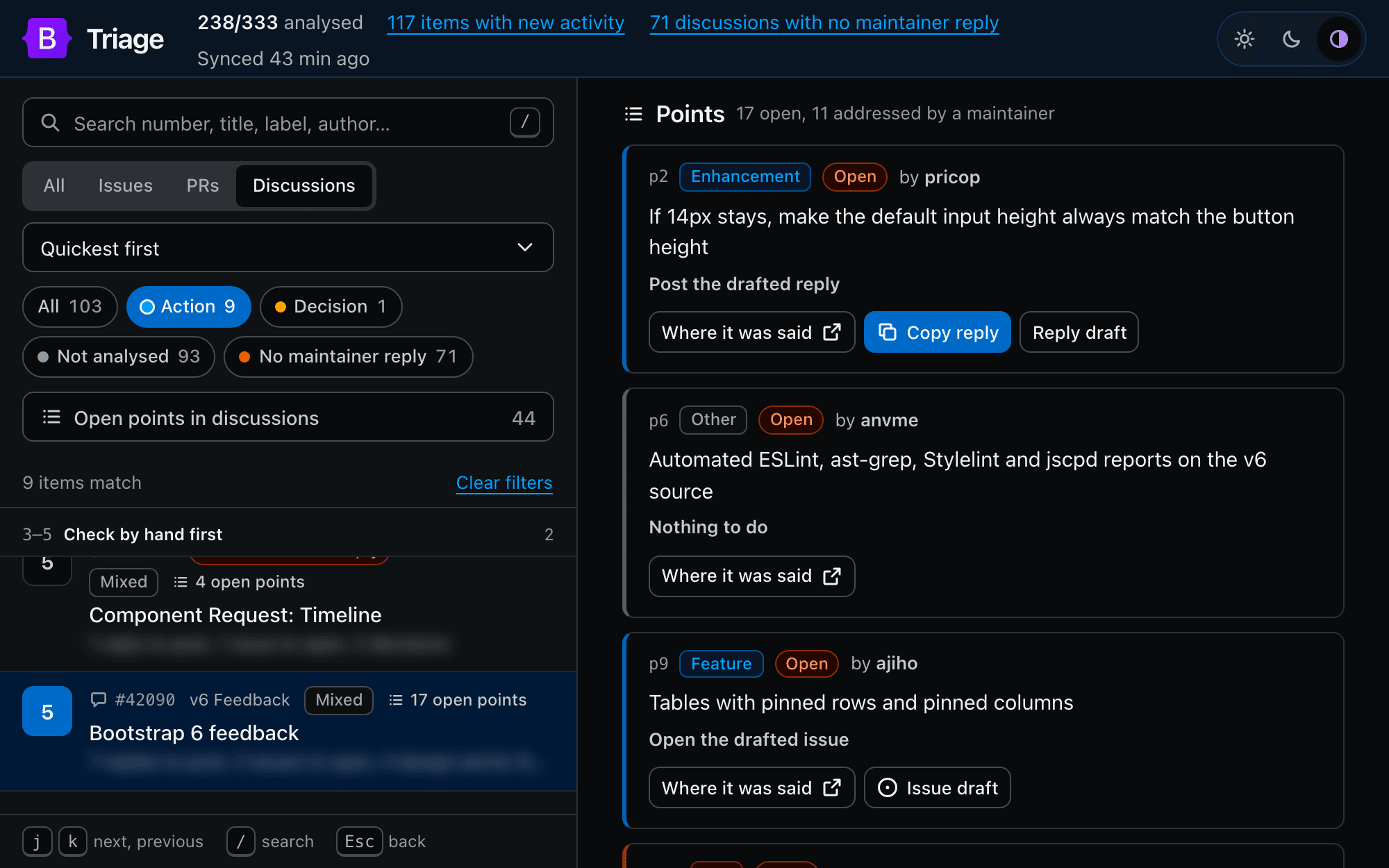Click the magnifier search icon

[50, 123]
